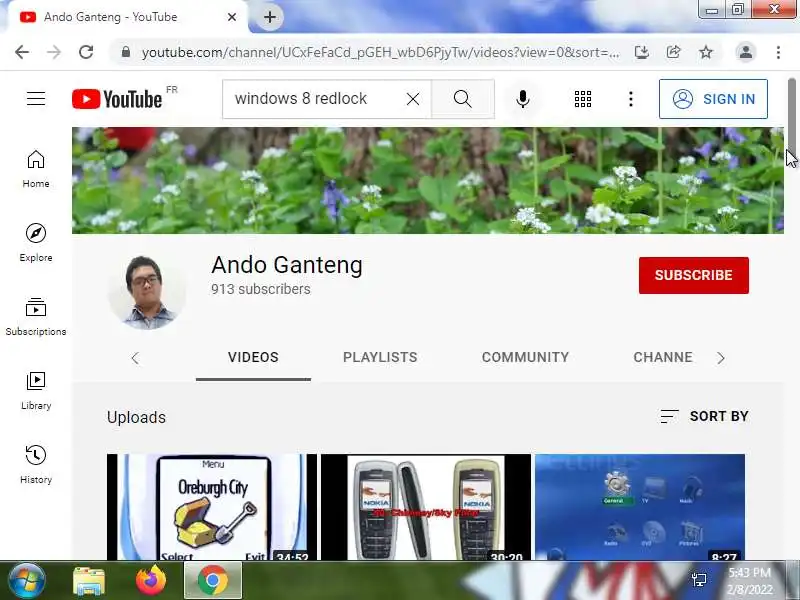The height and width of the screenshot is (600, 800).
Task: Open the Sort By dropdown
Action: point(704,416)
